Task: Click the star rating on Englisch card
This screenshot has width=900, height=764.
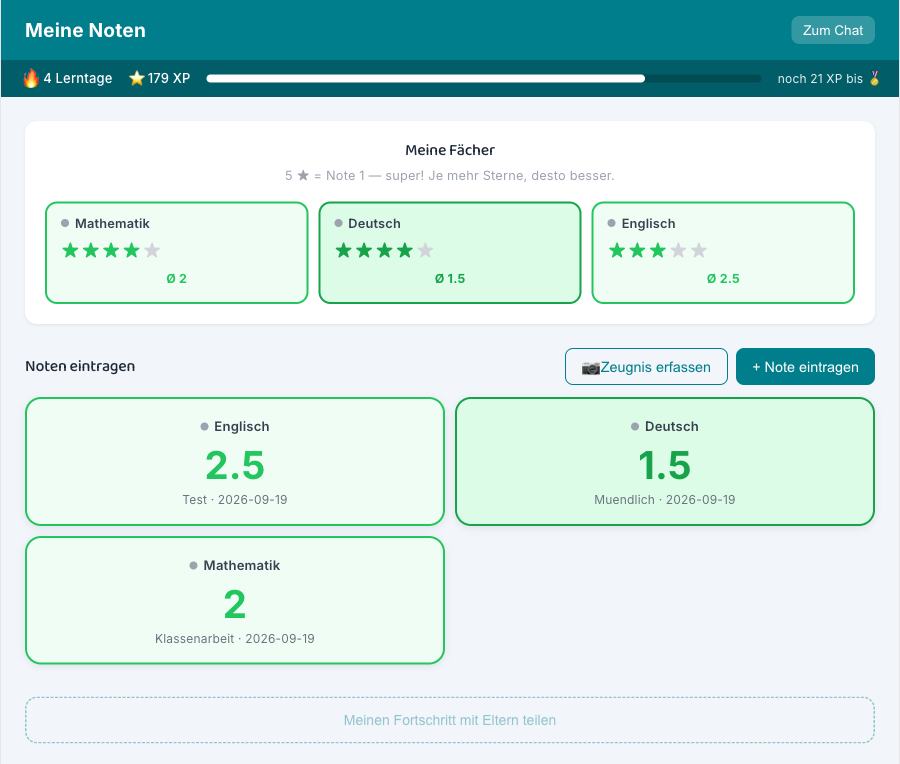Action: coord(657,250)
